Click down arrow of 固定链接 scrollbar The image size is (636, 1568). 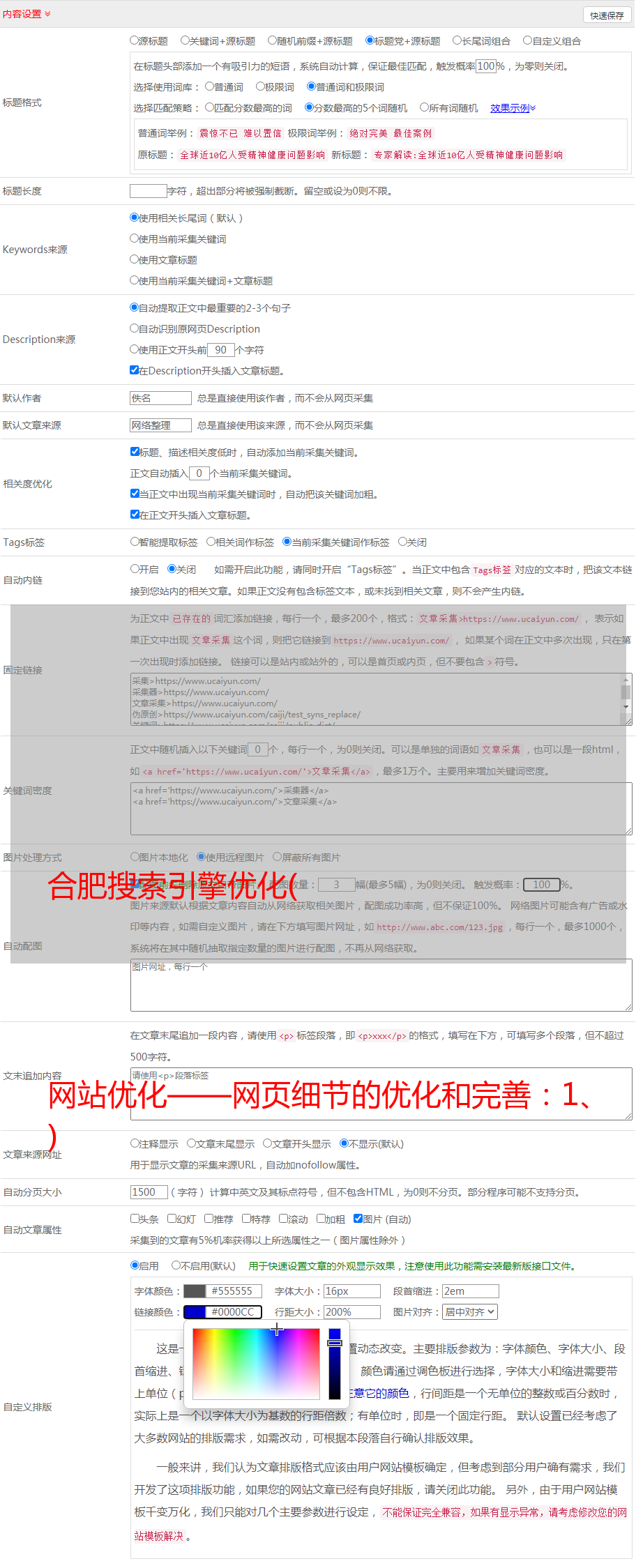click(626, 707)
